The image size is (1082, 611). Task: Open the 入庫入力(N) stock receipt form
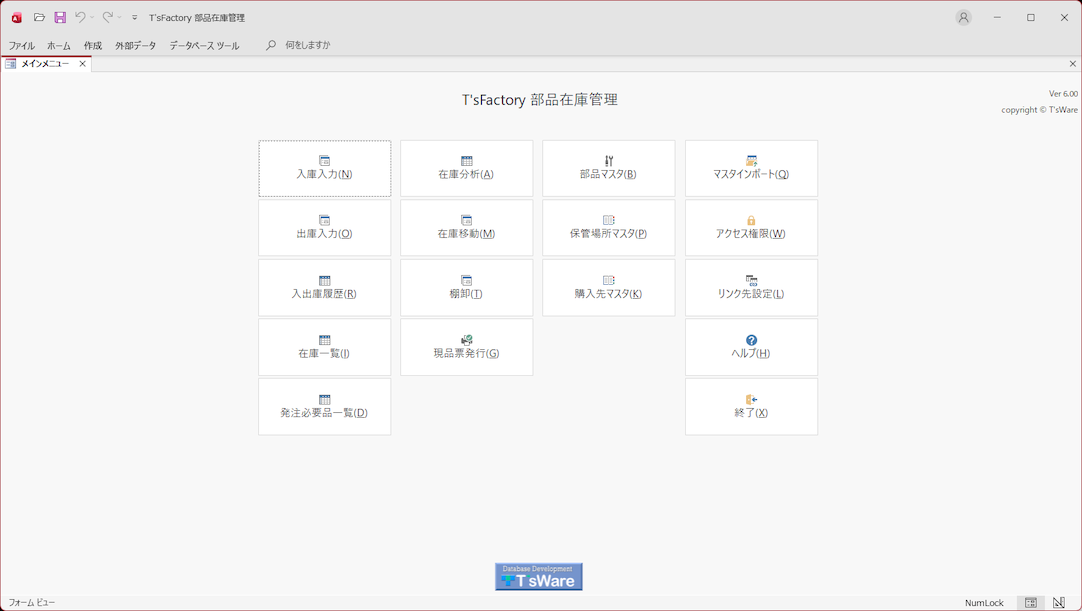(324, 168)
